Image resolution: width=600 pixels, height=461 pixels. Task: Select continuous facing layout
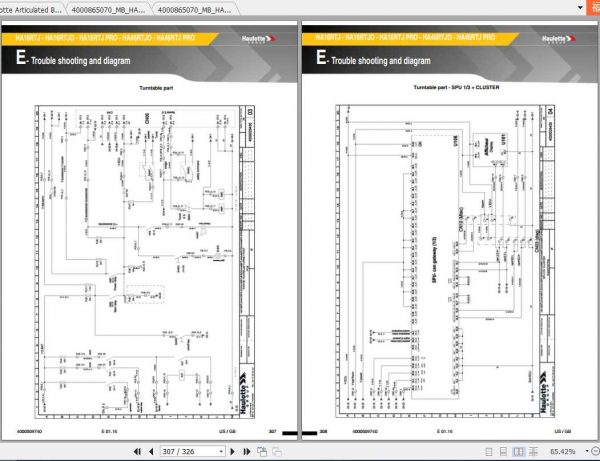tap(533, 452)
